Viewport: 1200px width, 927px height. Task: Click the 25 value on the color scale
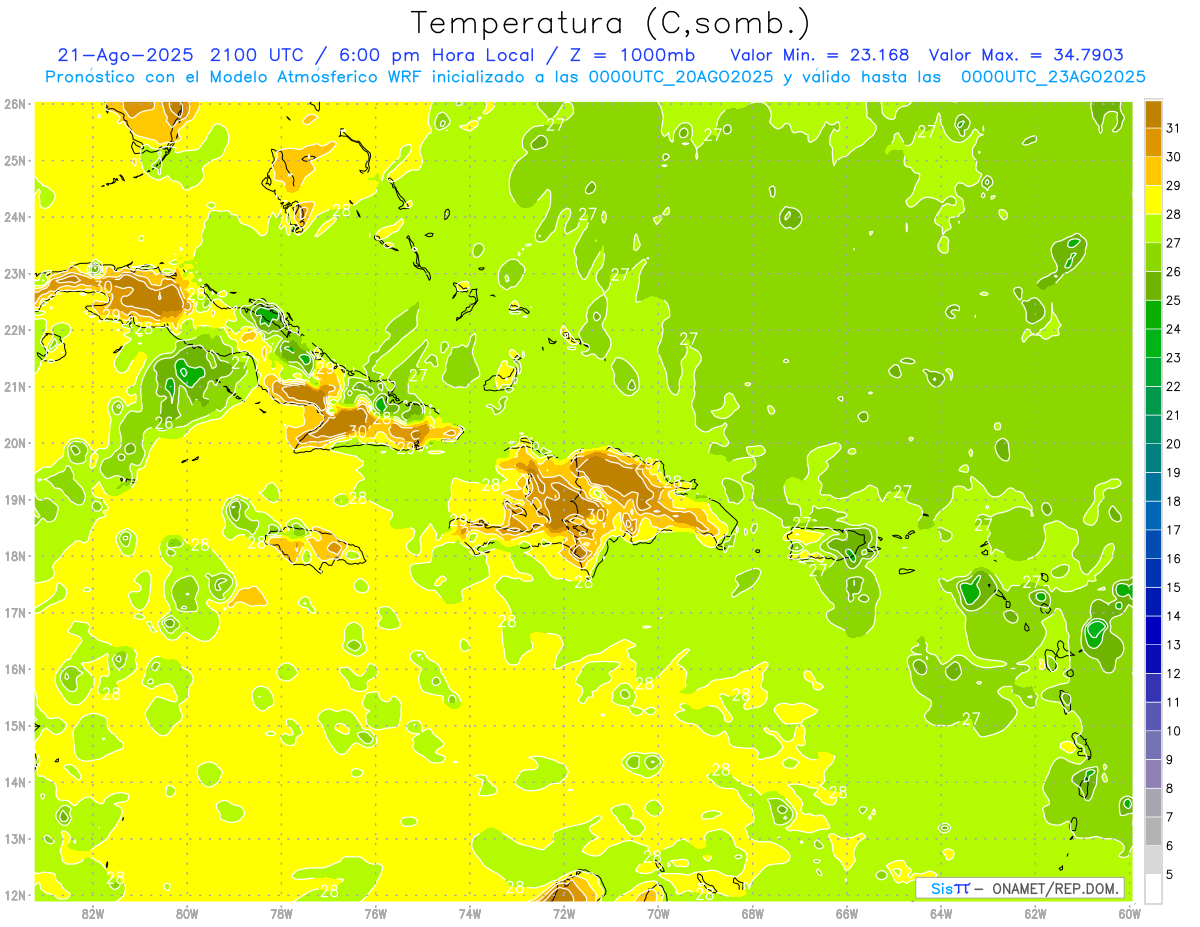coord(1173,300)
